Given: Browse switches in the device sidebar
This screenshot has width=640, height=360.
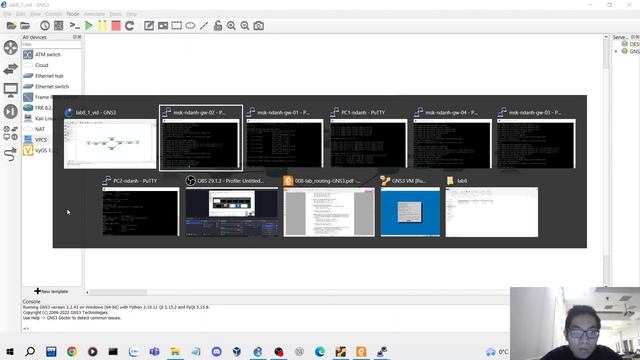Looking at the screenshot, I should coord(11,69).
